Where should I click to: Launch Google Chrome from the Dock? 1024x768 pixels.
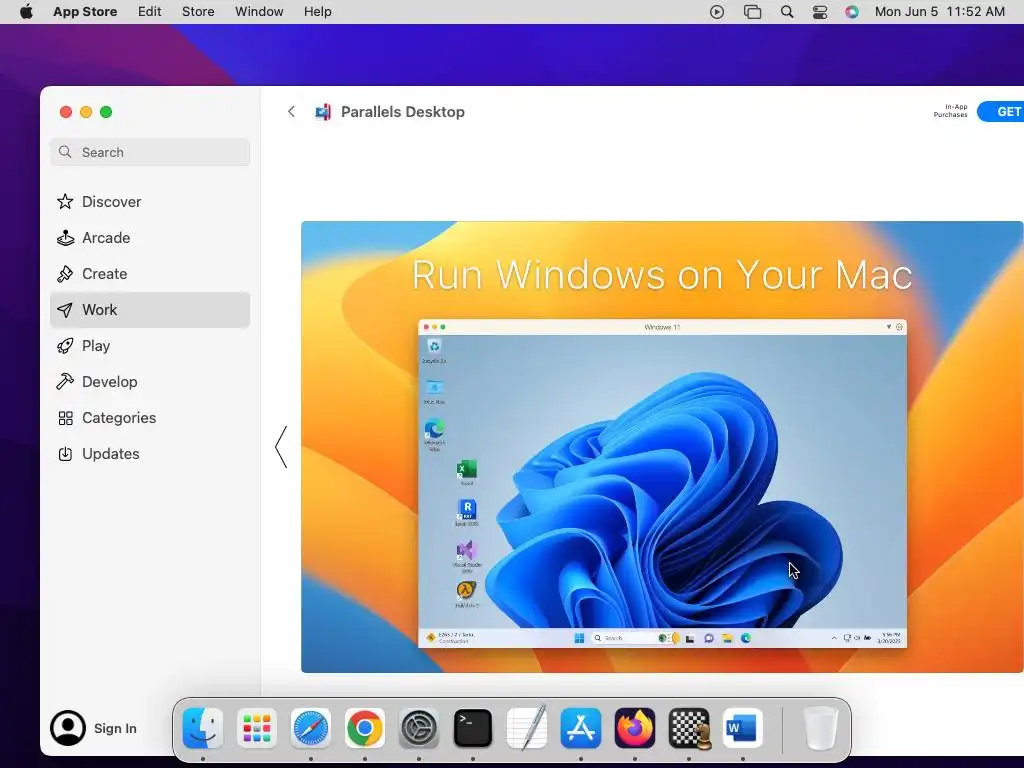[365, 728]
